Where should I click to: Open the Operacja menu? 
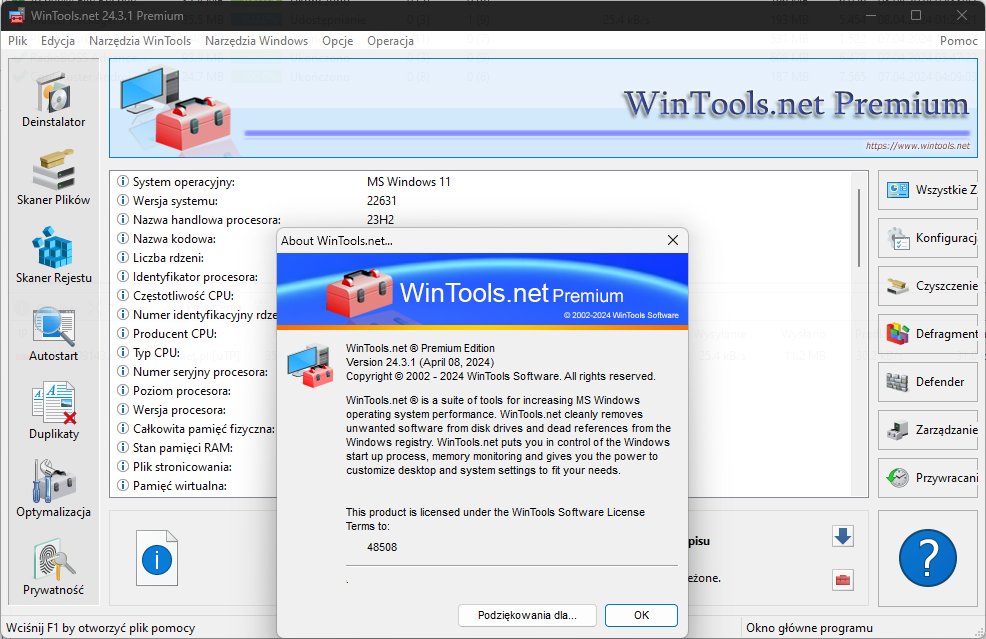pos(391,41)
